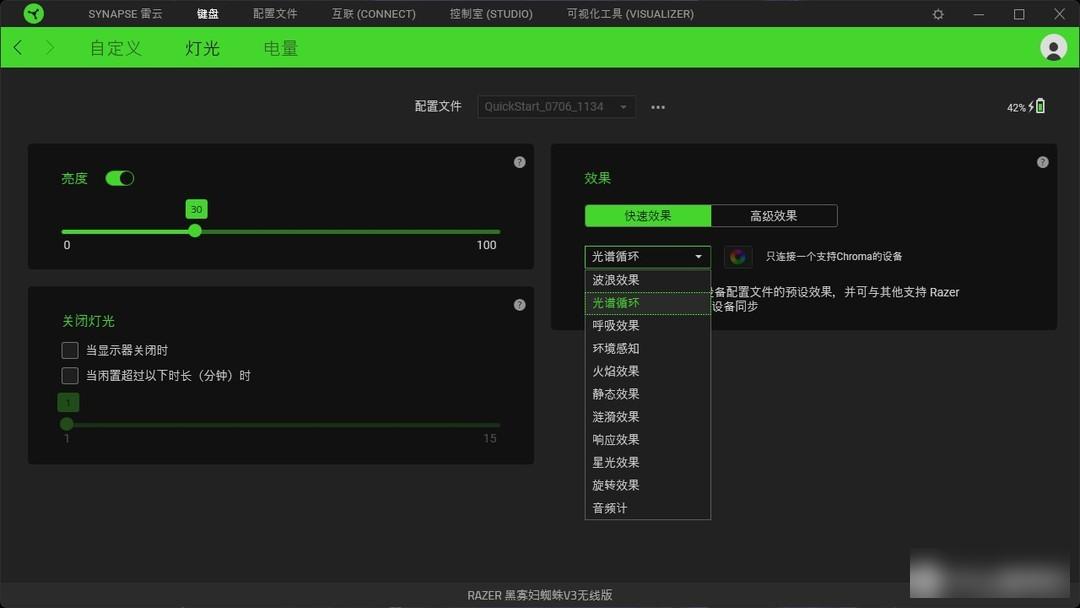Image resolution: width=1080 pixels, height=608 pixels.
Task: Open the 控制室 (STUDIO) tab
Action: 491,14
